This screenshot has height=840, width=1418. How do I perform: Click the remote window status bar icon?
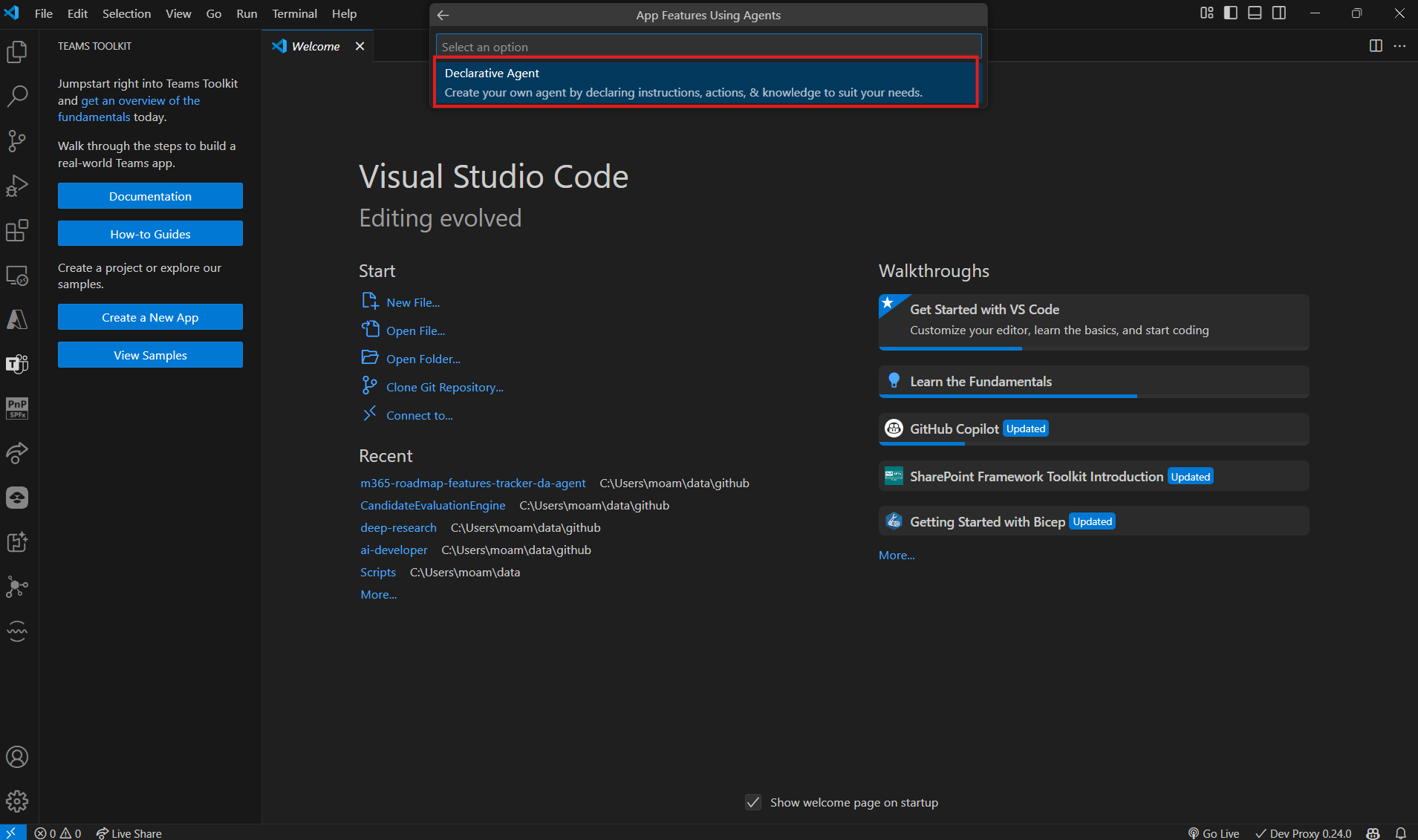12,833
